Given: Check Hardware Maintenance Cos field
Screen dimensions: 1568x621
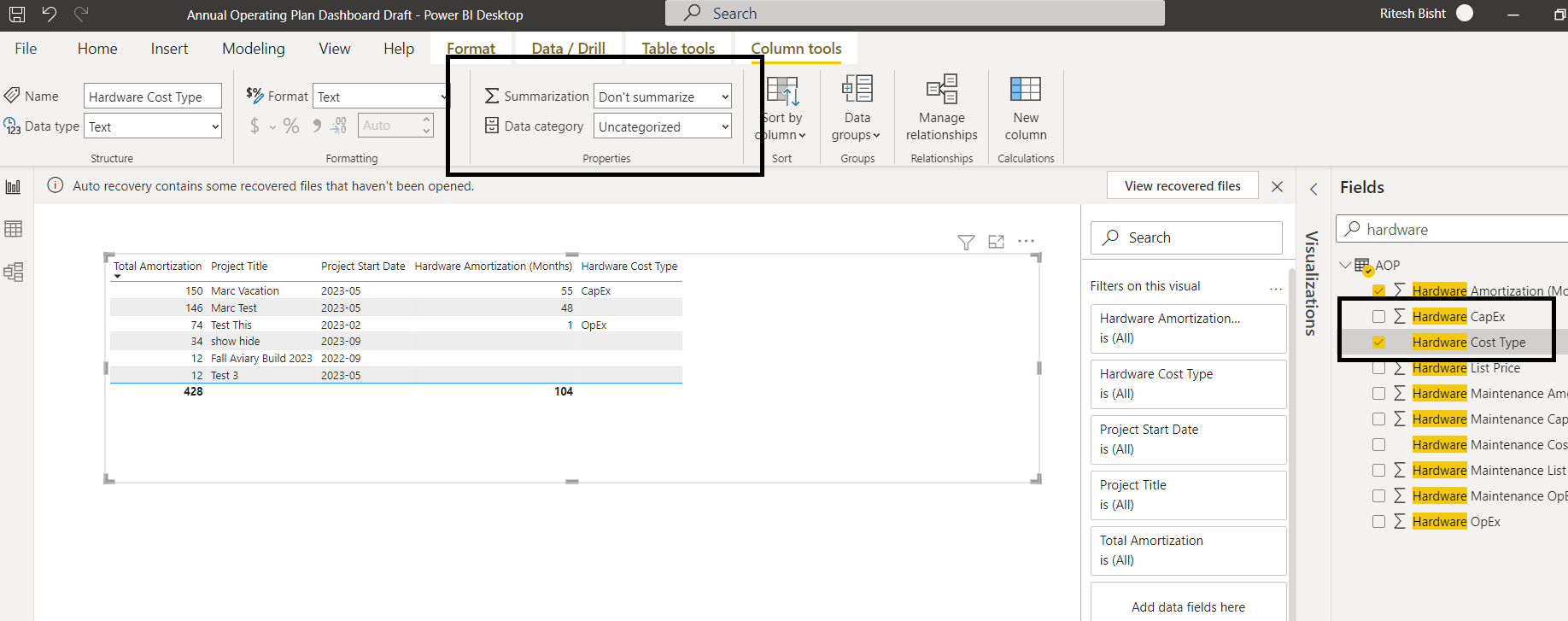Looking at the screenshot, I should tap(1378, 445).
